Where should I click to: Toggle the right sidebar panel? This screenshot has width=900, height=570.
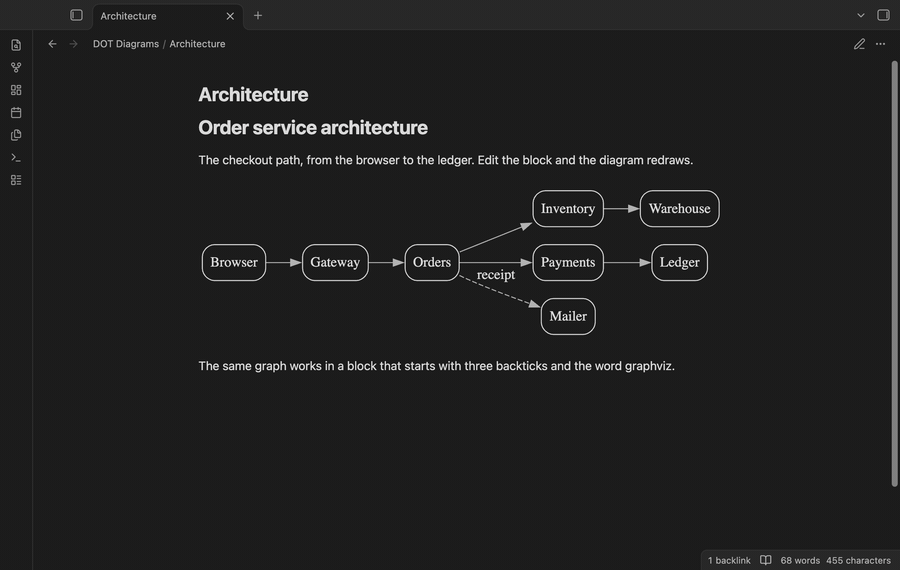883,15
